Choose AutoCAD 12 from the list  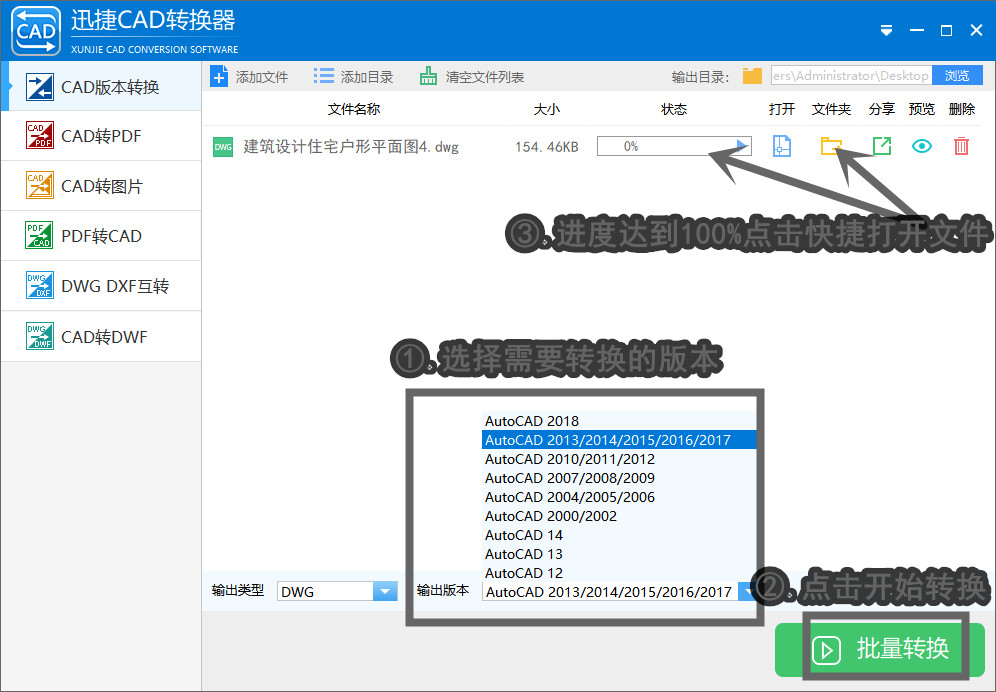[619, 573]
